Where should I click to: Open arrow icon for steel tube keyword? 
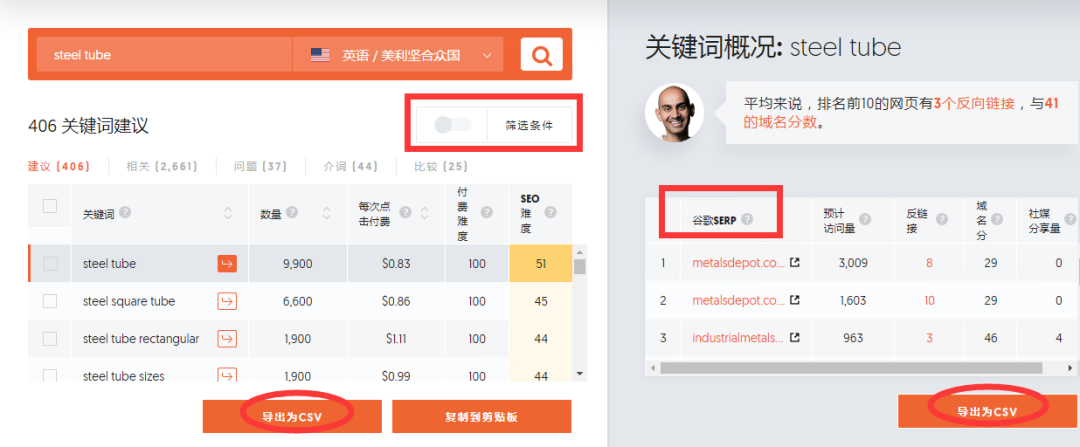click(227, 263)
